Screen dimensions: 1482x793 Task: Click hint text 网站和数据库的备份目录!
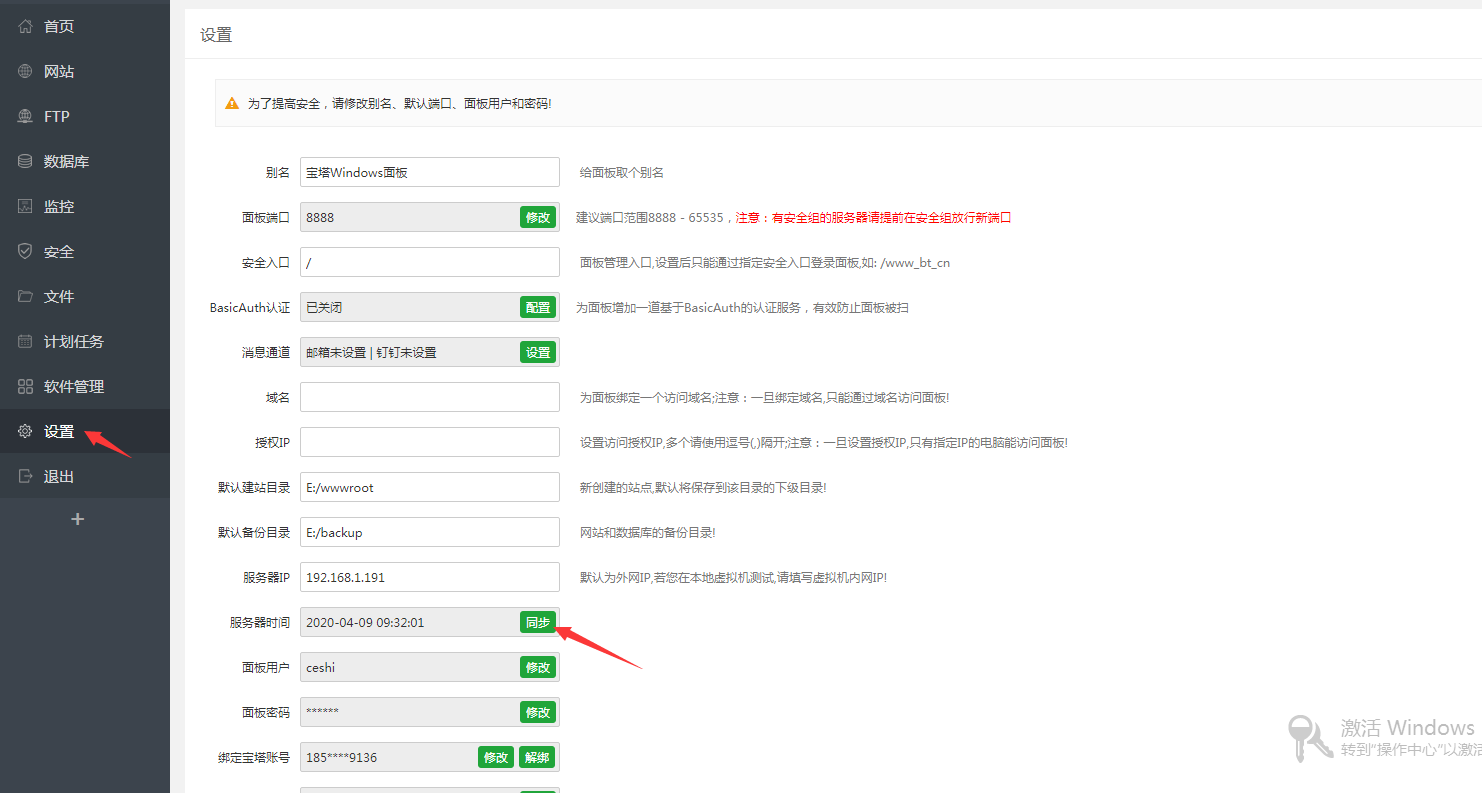[x=648, y=532]
